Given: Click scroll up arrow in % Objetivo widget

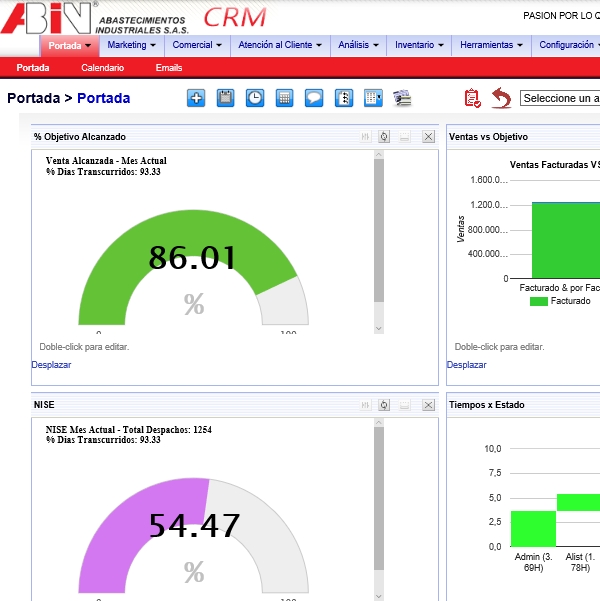Looking at the screenshot, I should pos(379,154).
